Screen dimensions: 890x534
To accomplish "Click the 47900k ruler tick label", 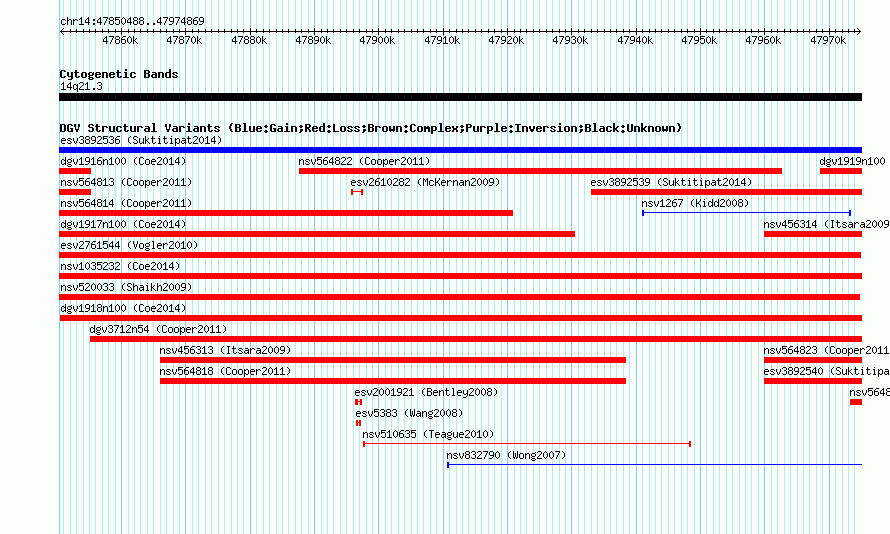I will (377, 40).
